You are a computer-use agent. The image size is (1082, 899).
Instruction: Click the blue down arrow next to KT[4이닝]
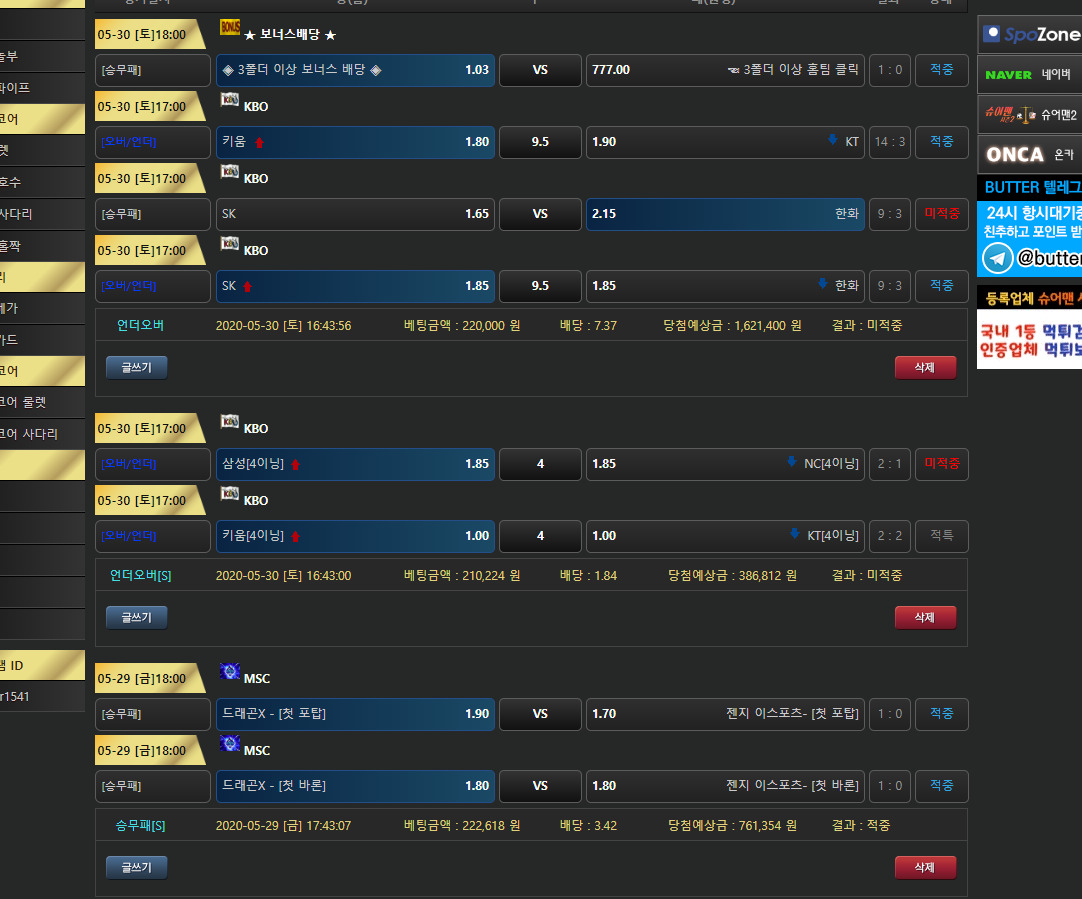pyautogui.click(x=795, y=534)
